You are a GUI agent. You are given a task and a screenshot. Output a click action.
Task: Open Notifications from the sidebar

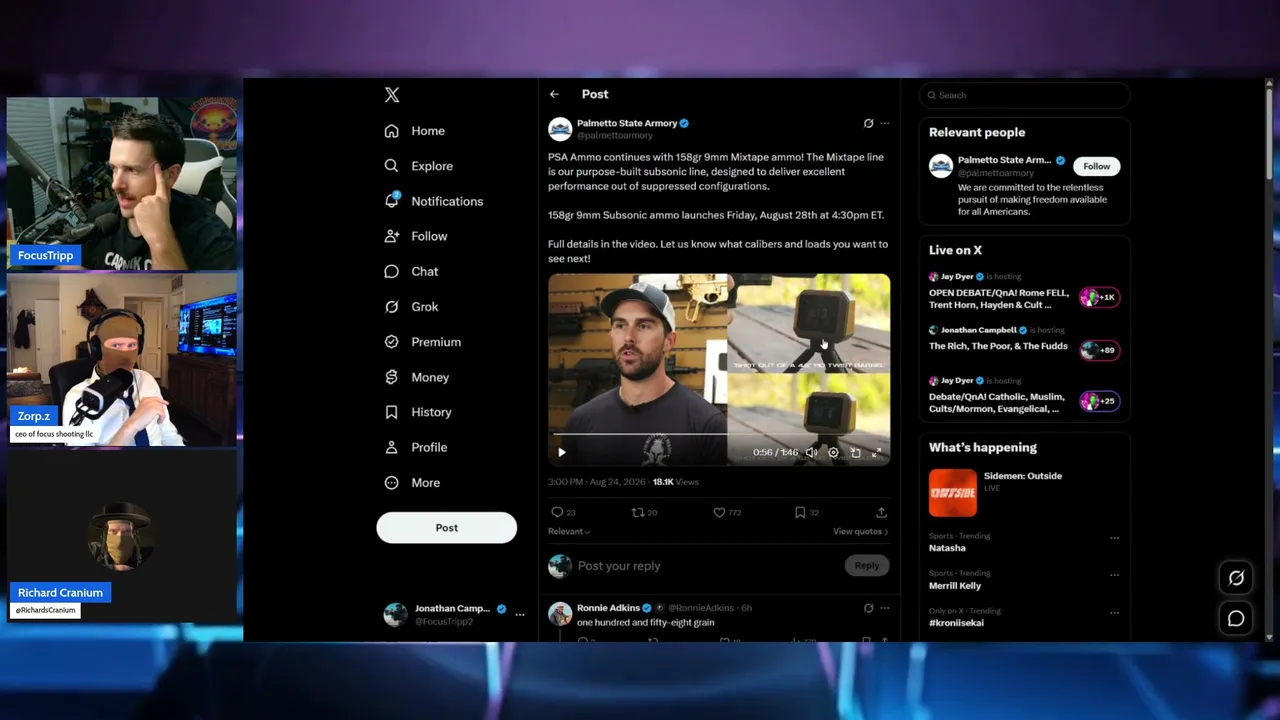(x=434, y=201)
